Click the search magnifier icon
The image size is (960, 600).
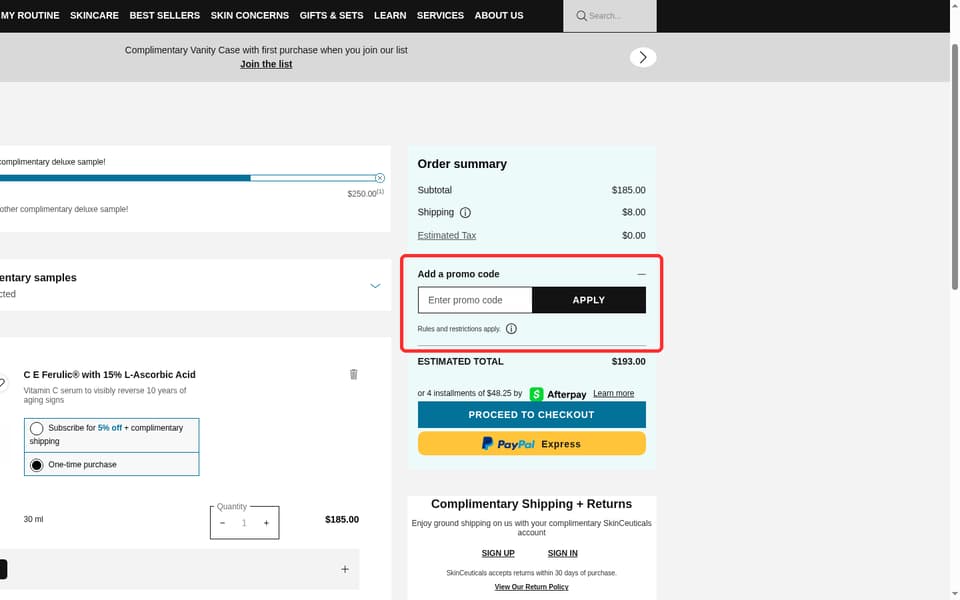tap(581, 16)
